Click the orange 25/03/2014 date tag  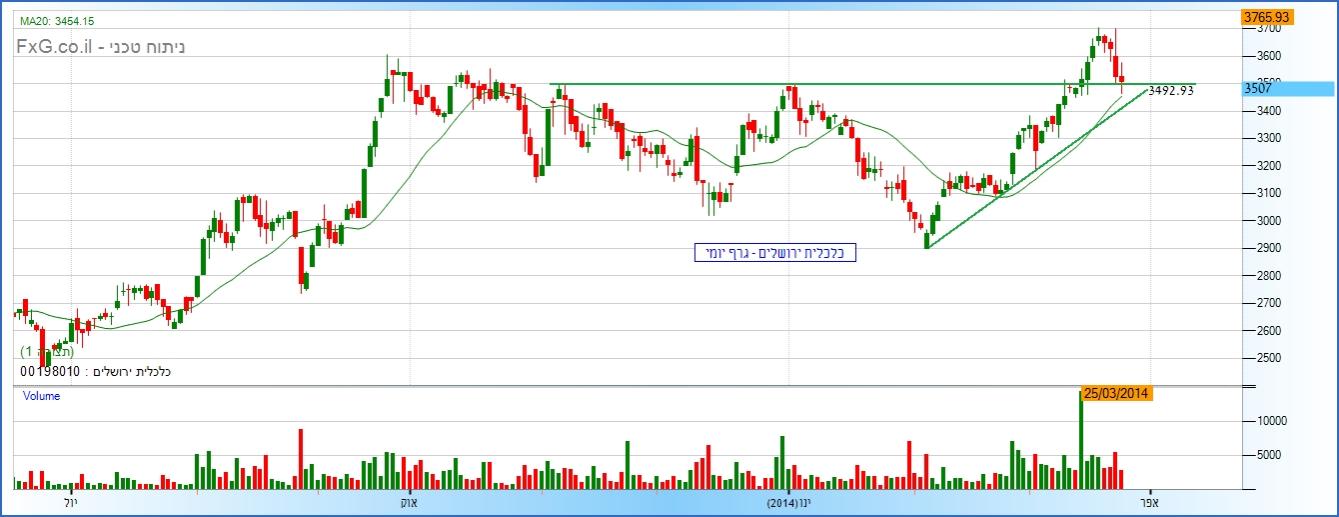pyautogui.click(x=1119, y=394)
